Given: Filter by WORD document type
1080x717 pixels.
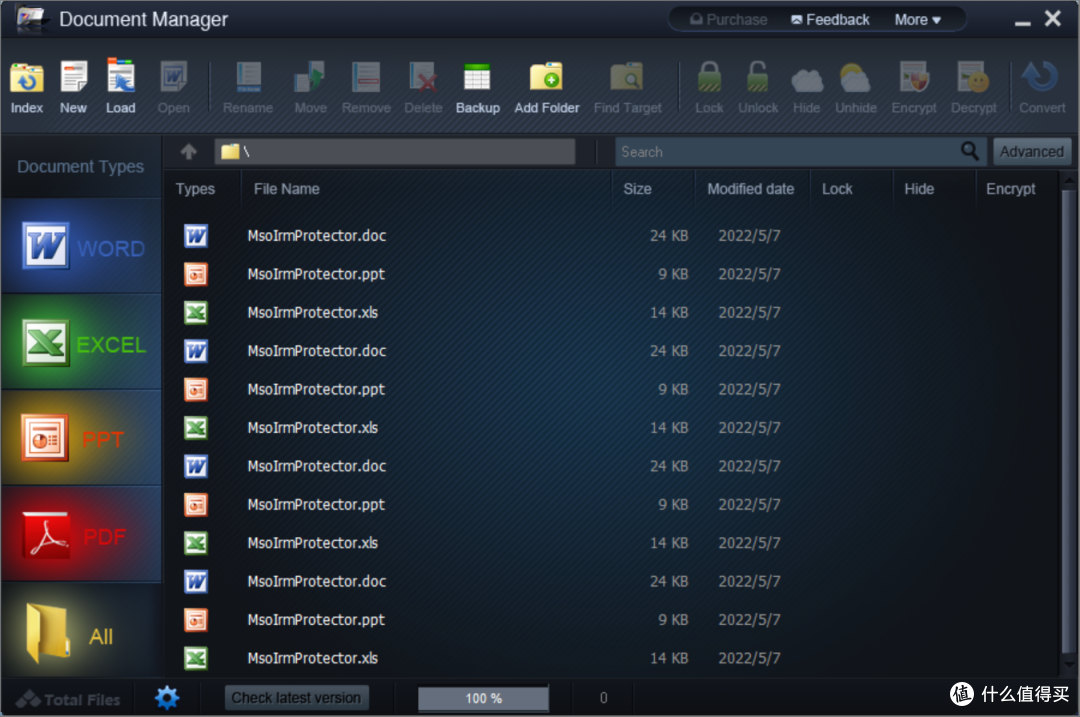Looking at the screenshot, I should point(81,247).
